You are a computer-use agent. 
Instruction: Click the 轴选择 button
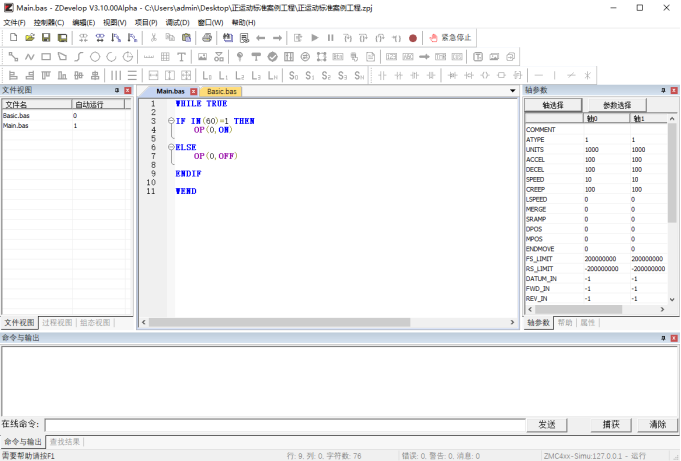(x=553, y=105)
